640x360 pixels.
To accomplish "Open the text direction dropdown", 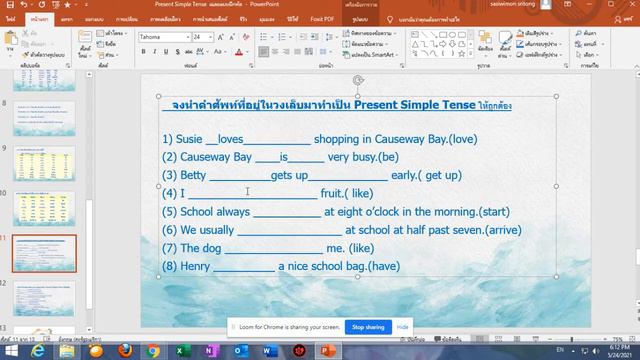I will pos(369,33).
